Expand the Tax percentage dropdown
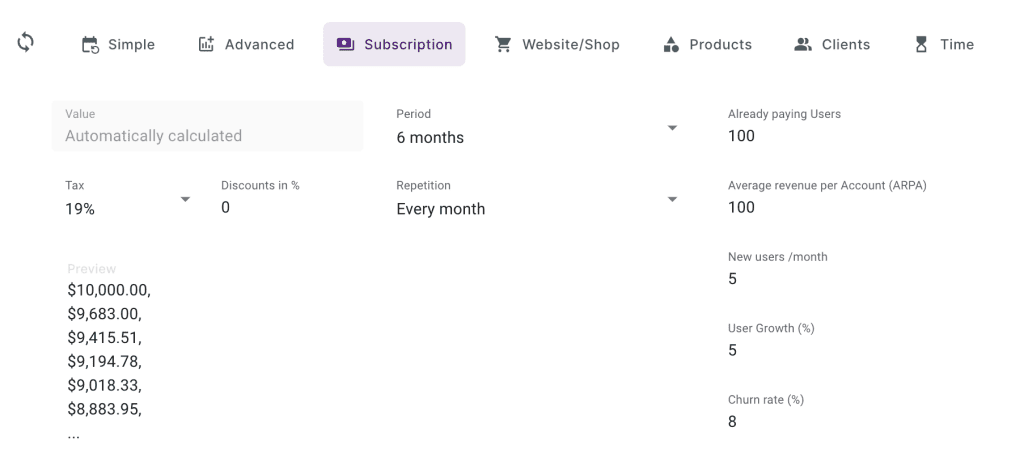1024x474 pixels. [x=184, y=199]
